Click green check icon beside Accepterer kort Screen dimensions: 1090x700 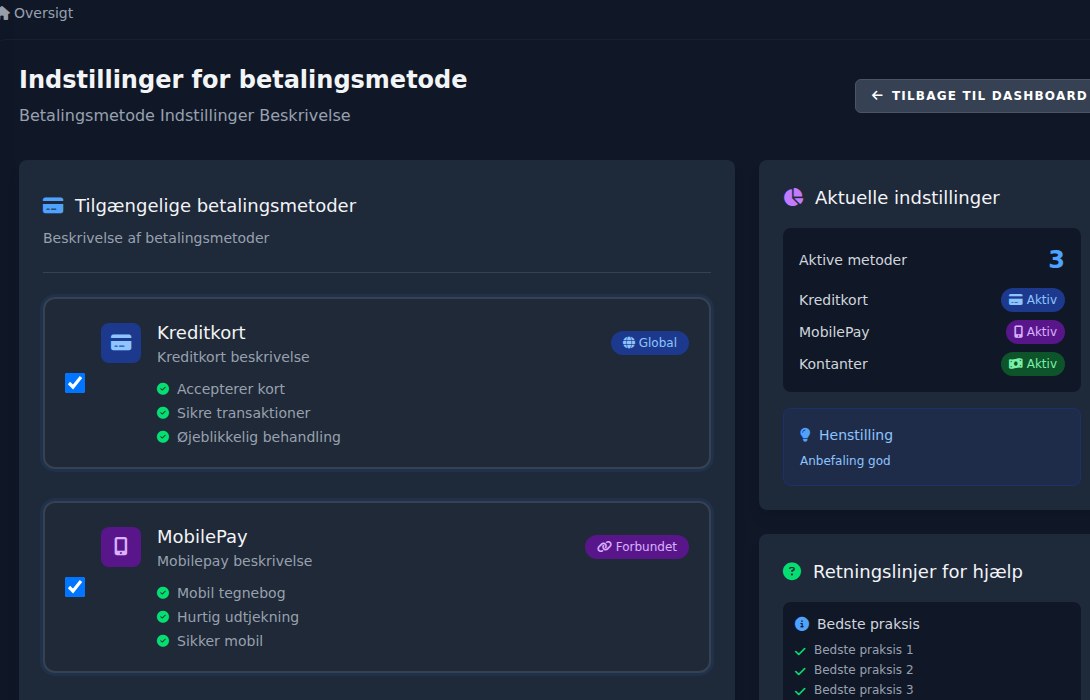coord(163,389)
